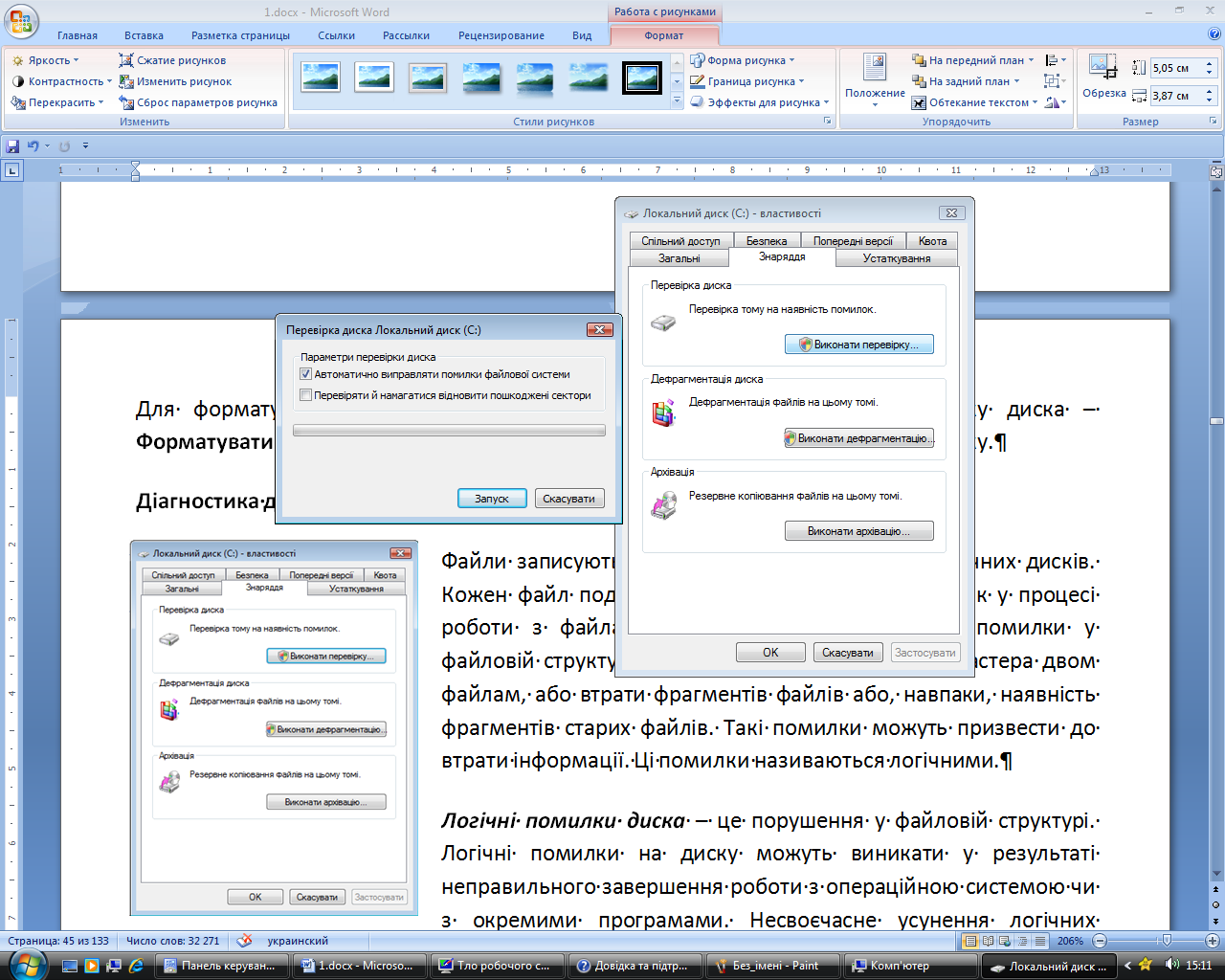The image size is (1225, 980).
Task: Click Скасувати in Перевірка диска dialog
Action: [x=568, y=499]
